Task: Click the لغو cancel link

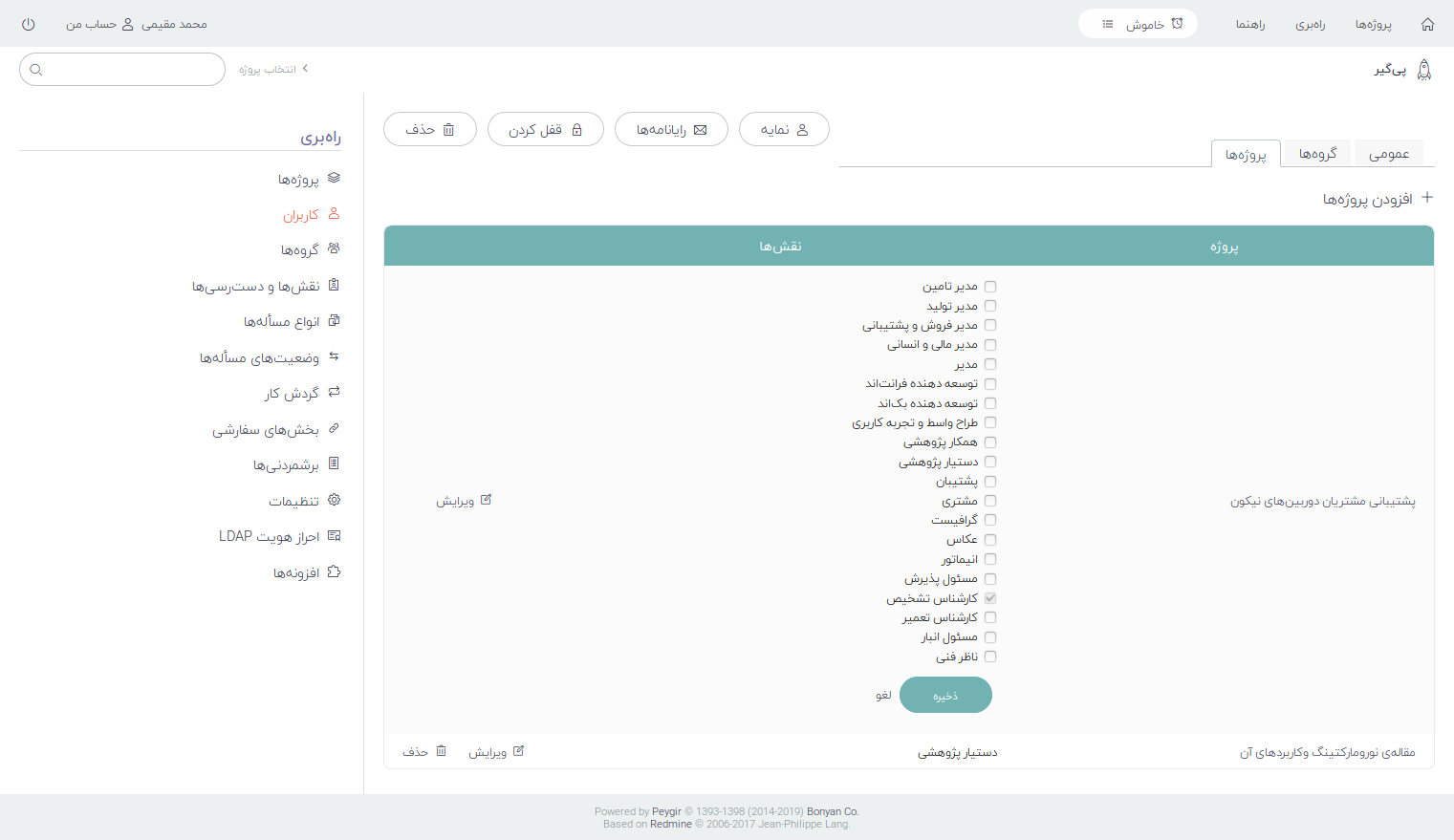Action: click(x=883, y=695)
